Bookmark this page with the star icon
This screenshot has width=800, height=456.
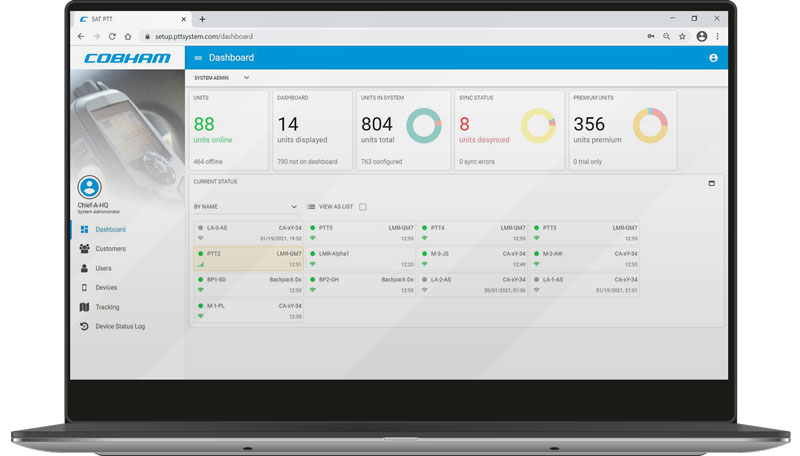pos(683,36)
